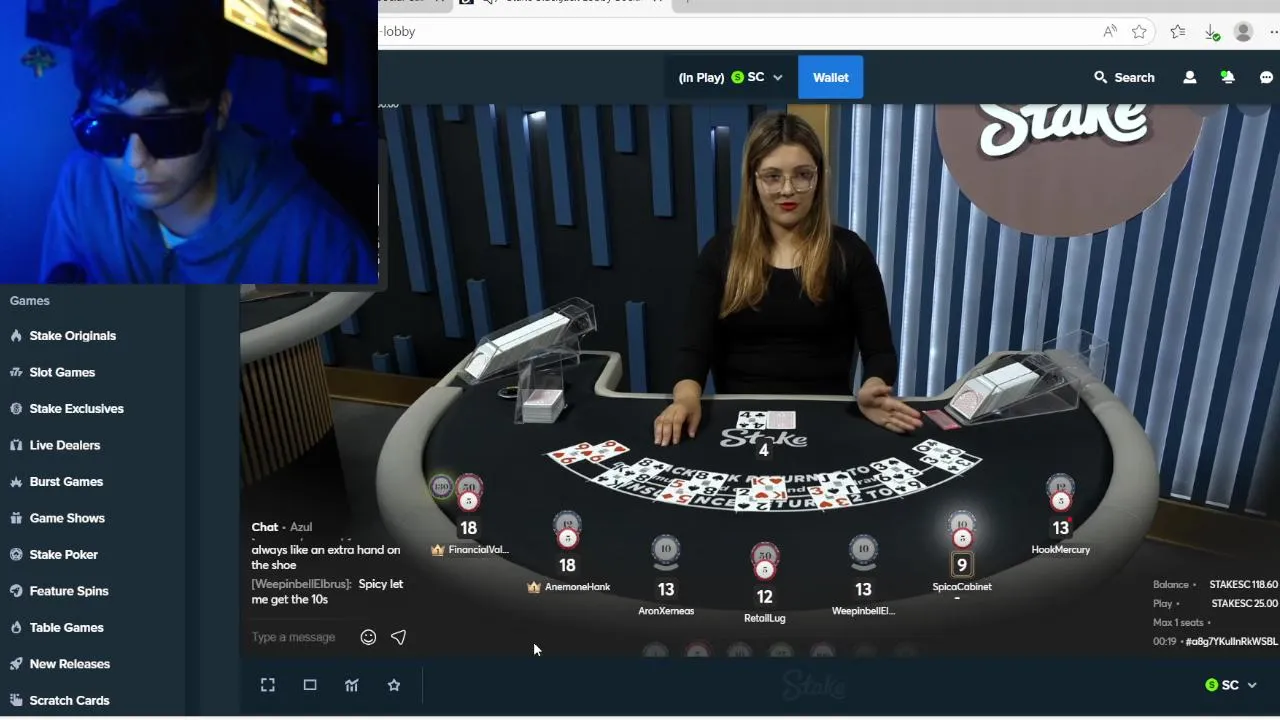Send the chat message arrow
The height and width of the screenshot is (720, 1280).
tap(398, 637)
